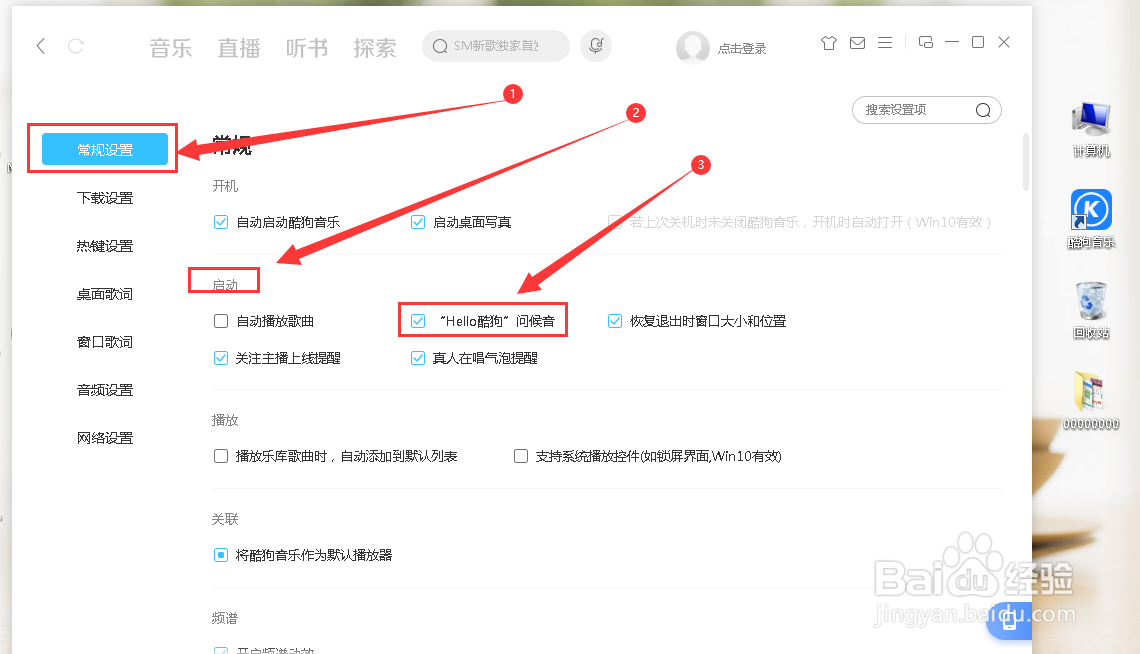The image size is (1140, 654).
Task: Open the 直播 top tab
Action: coord(238,48)
